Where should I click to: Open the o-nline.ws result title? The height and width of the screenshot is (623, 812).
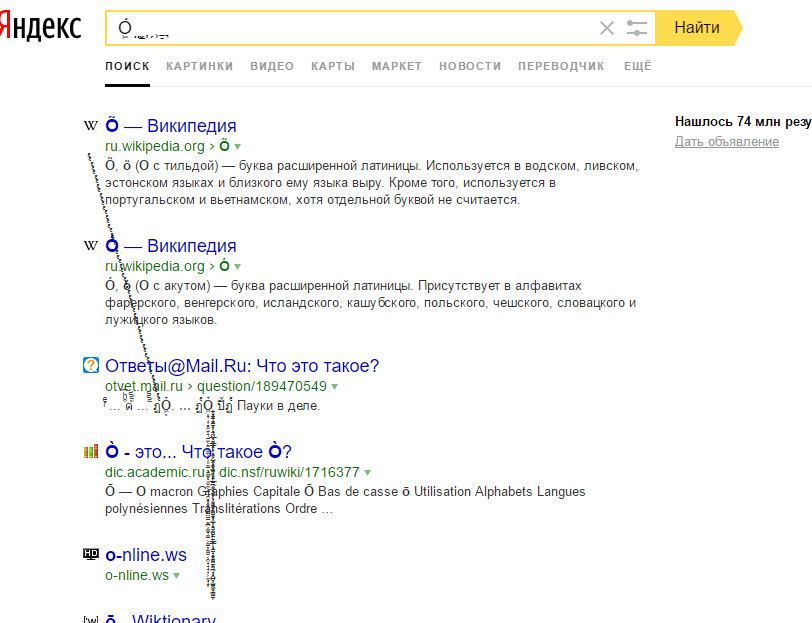[146, 555]
